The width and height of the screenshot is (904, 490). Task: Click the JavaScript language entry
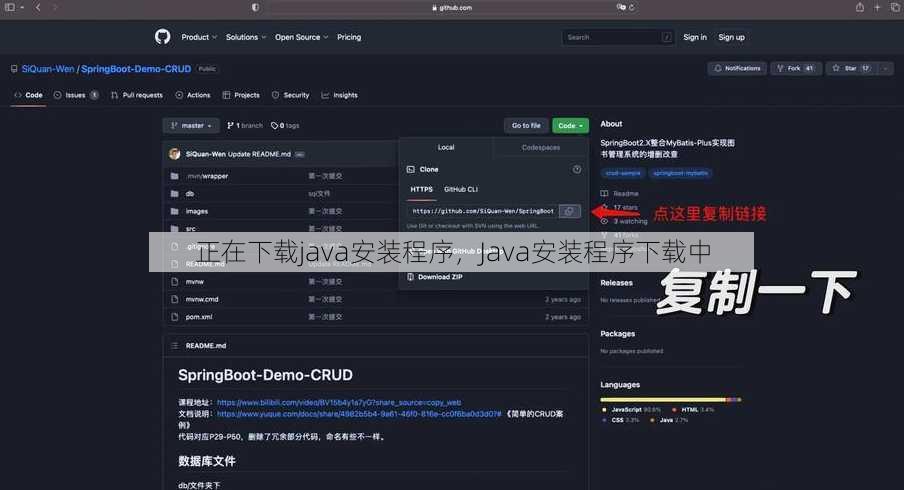[x=631, y=410]
